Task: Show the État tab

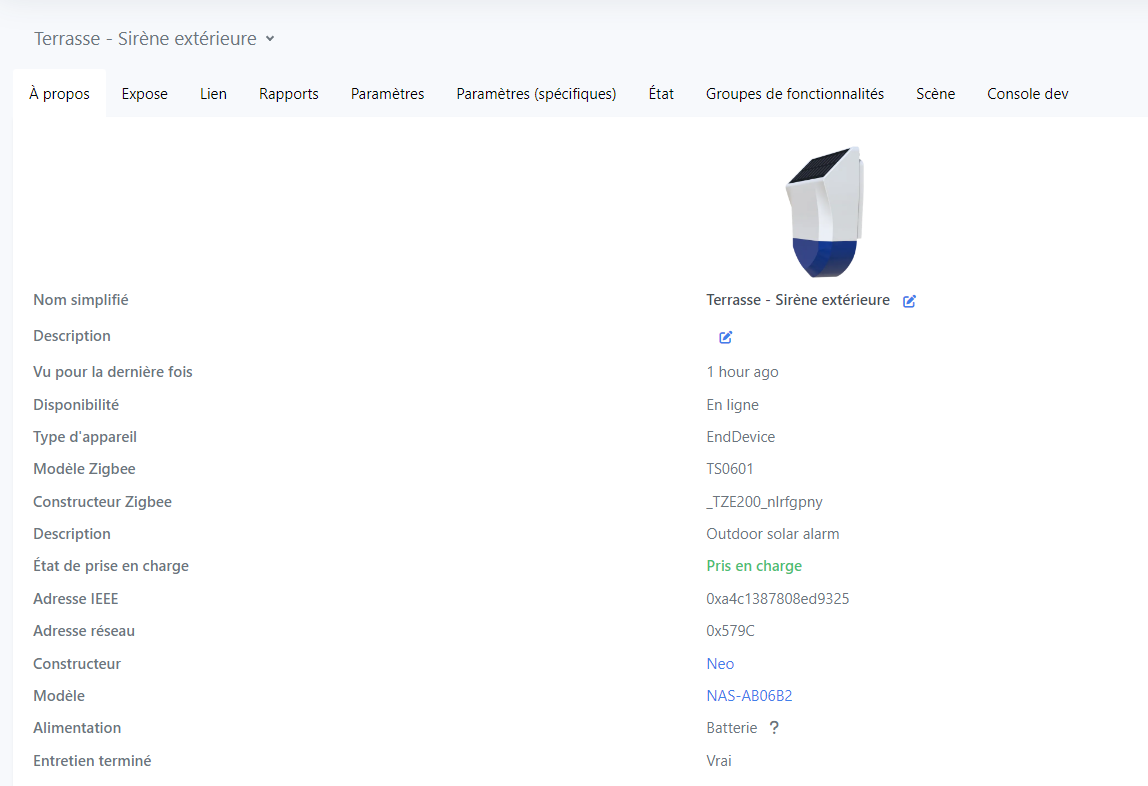Action: tap(661, 94)
